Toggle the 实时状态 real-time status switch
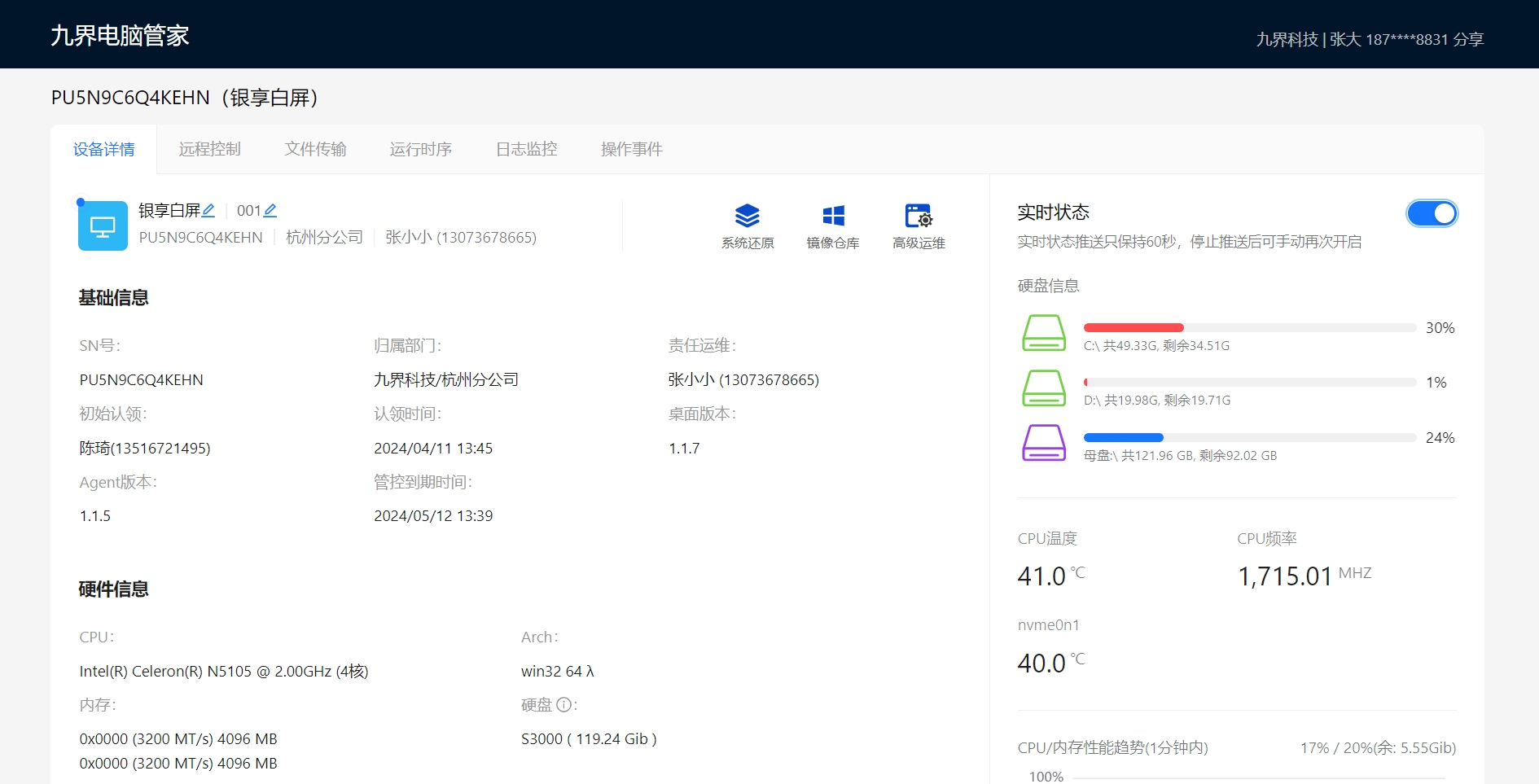 pos(1432,213)
